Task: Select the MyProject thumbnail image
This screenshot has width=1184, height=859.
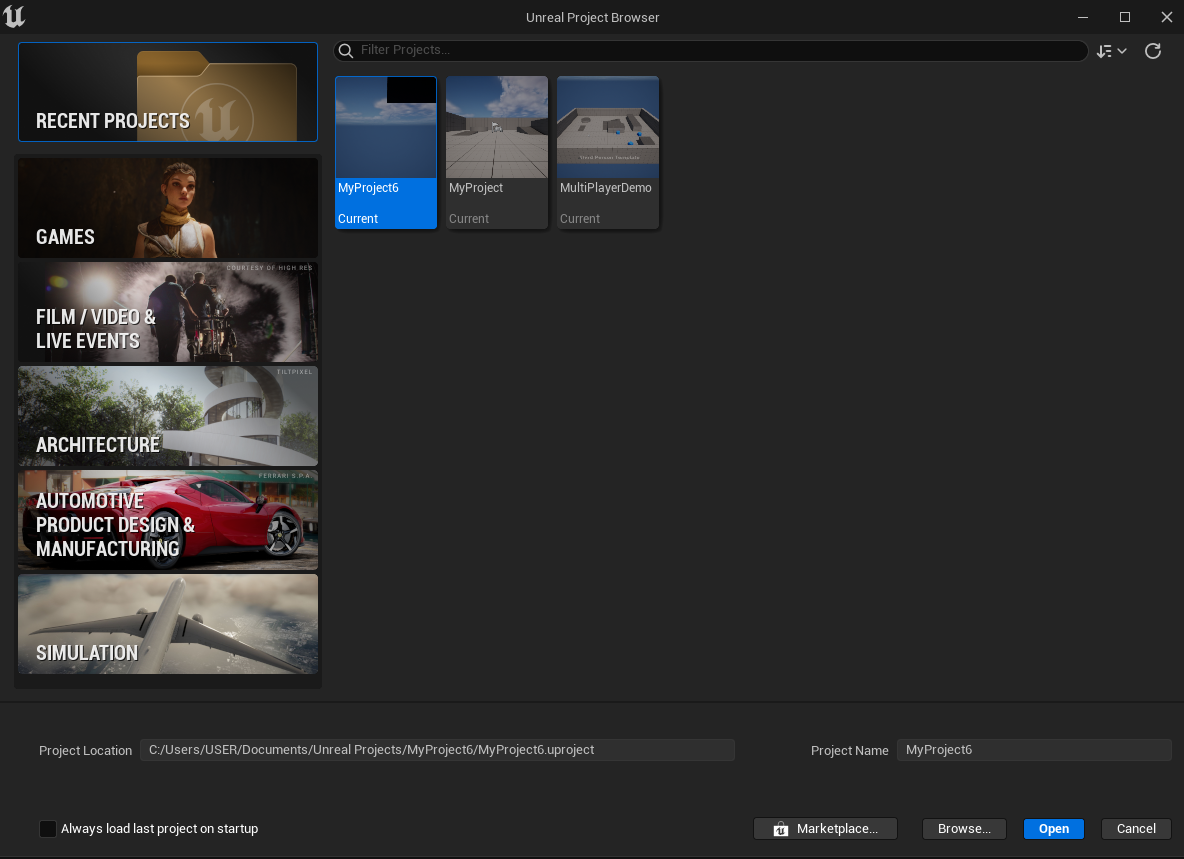Action: (x=496, y=127)
